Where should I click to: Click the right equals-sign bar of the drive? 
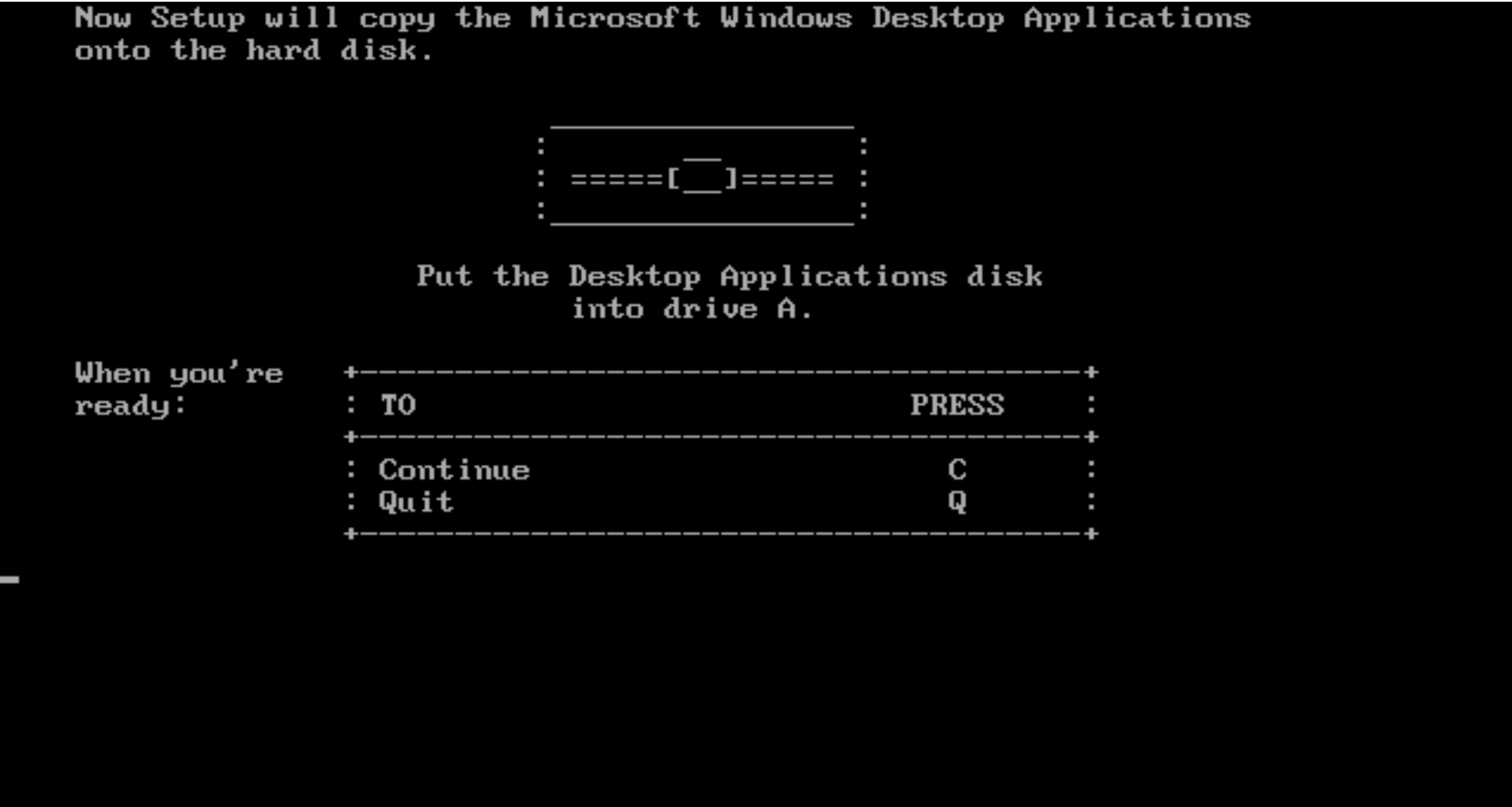788,178
